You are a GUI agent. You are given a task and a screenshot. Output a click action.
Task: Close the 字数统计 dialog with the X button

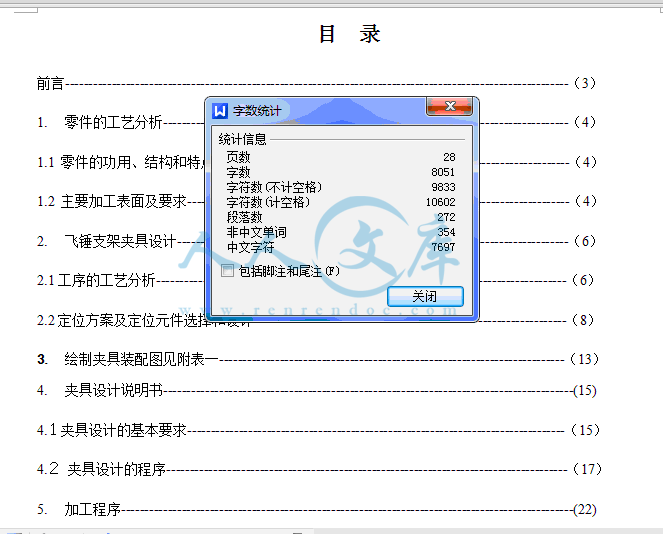click(449, 107)
